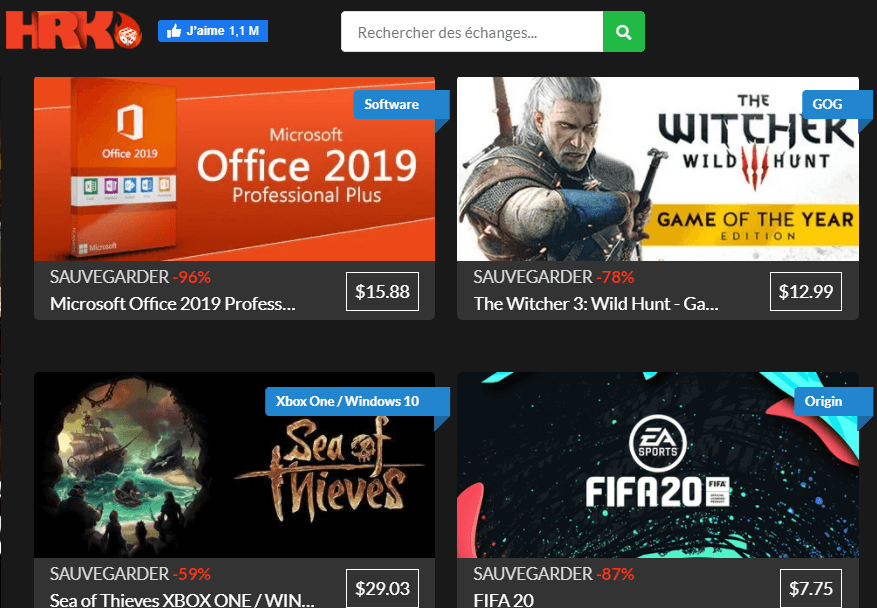Click the Facebook J'aime 1,1 M button
This screenshot has height=608, width=877.
pos(213,31)
